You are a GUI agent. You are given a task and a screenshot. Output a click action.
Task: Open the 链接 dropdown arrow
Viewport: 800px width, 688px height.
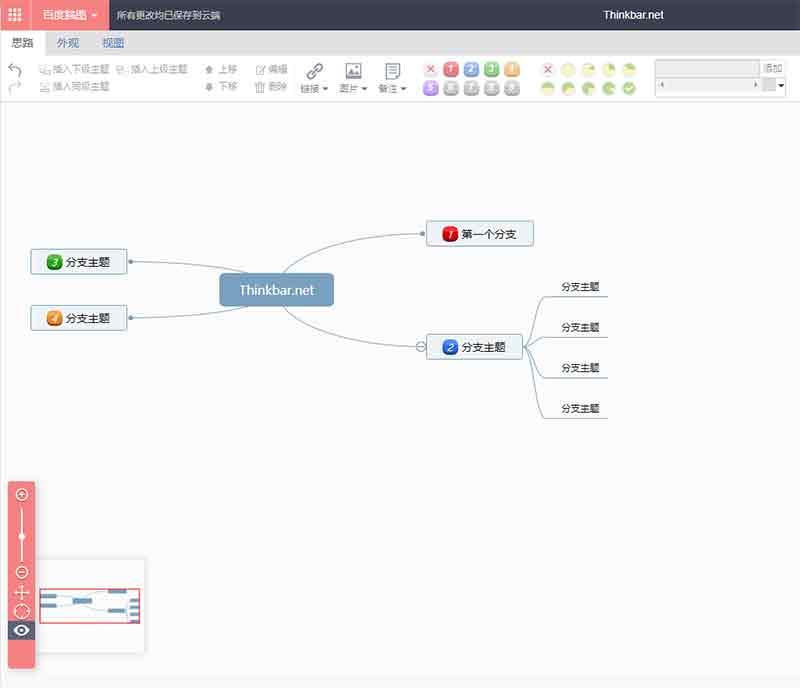click(325, 89)
